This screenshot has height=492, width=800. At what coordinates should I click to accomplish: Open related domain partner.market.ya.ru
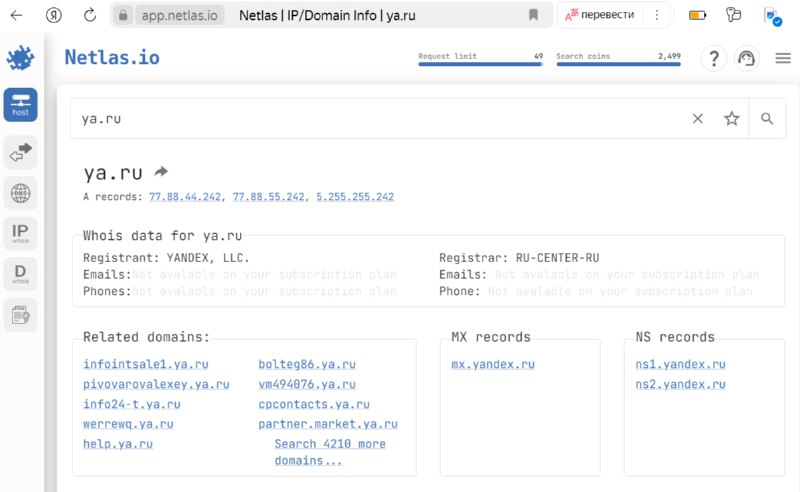[328, 424]
